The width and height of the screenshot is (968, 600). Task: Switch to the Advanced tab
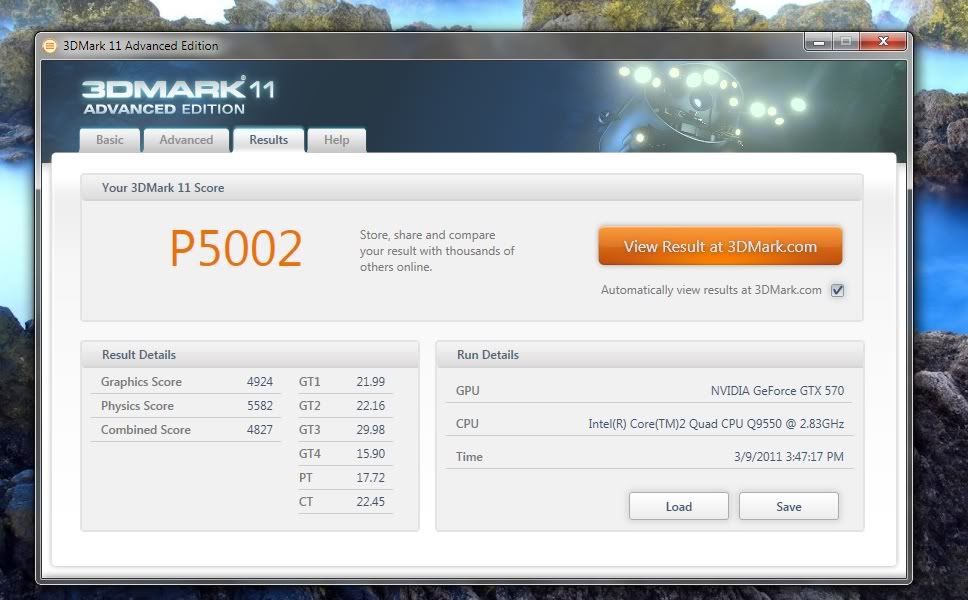tap(186, 140)
